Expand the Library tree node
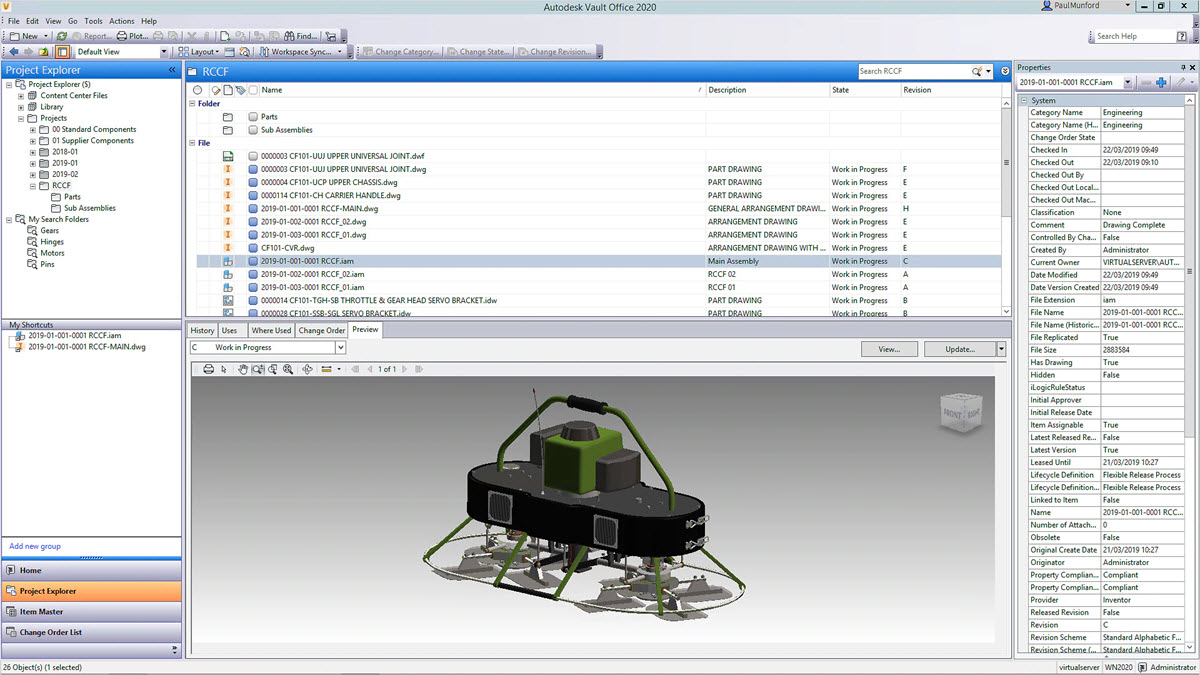This screenshot has height=675, width=1200. point(21,107)
